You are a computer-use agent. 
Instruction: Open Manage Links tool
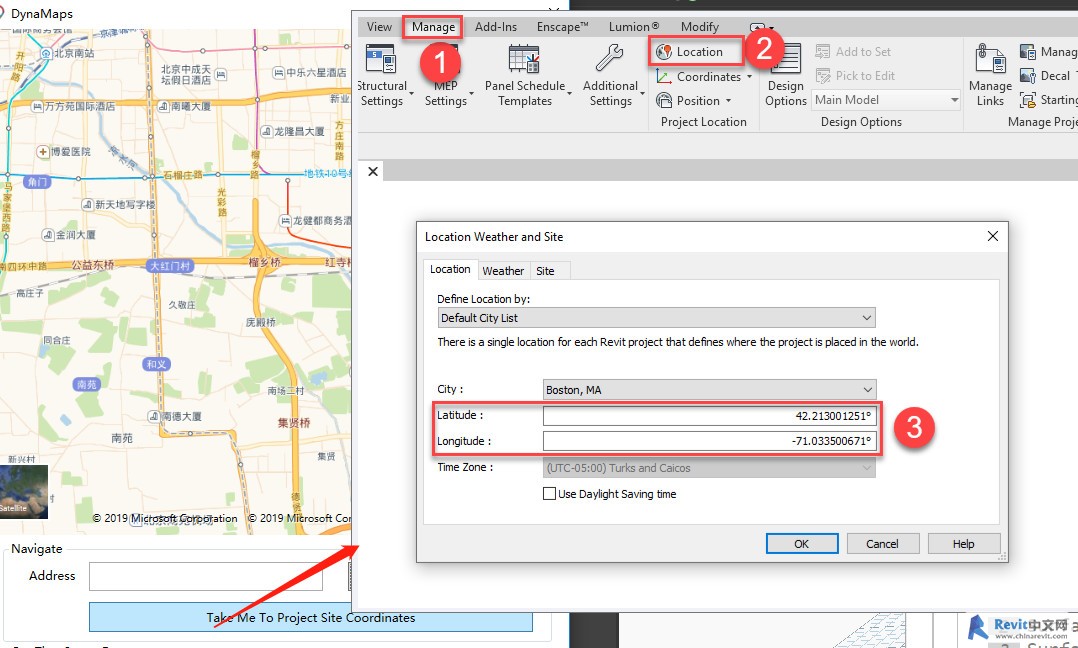coord(990,74)
